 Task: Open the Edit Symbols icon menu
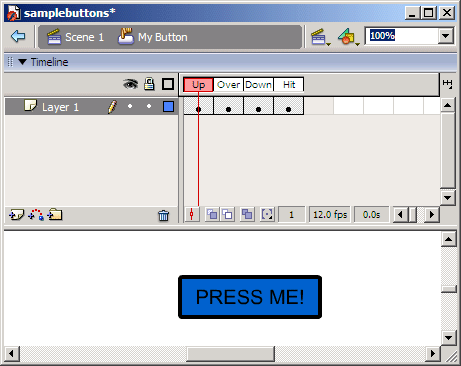coord(348,37)
